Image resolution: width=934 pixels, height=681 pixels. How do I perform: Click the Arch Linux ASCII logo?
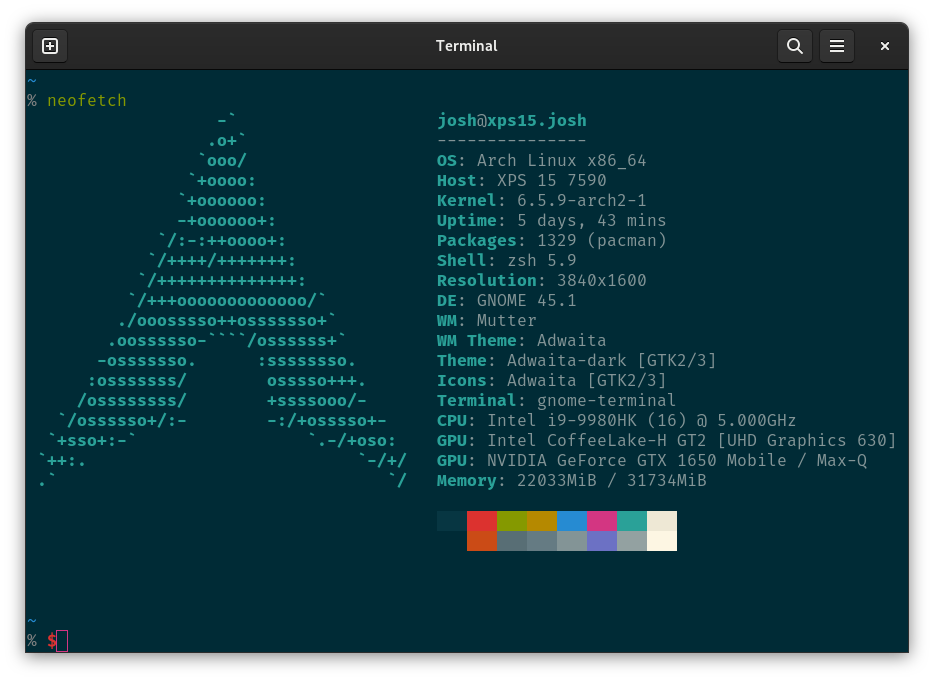click(x=223, y=300)
